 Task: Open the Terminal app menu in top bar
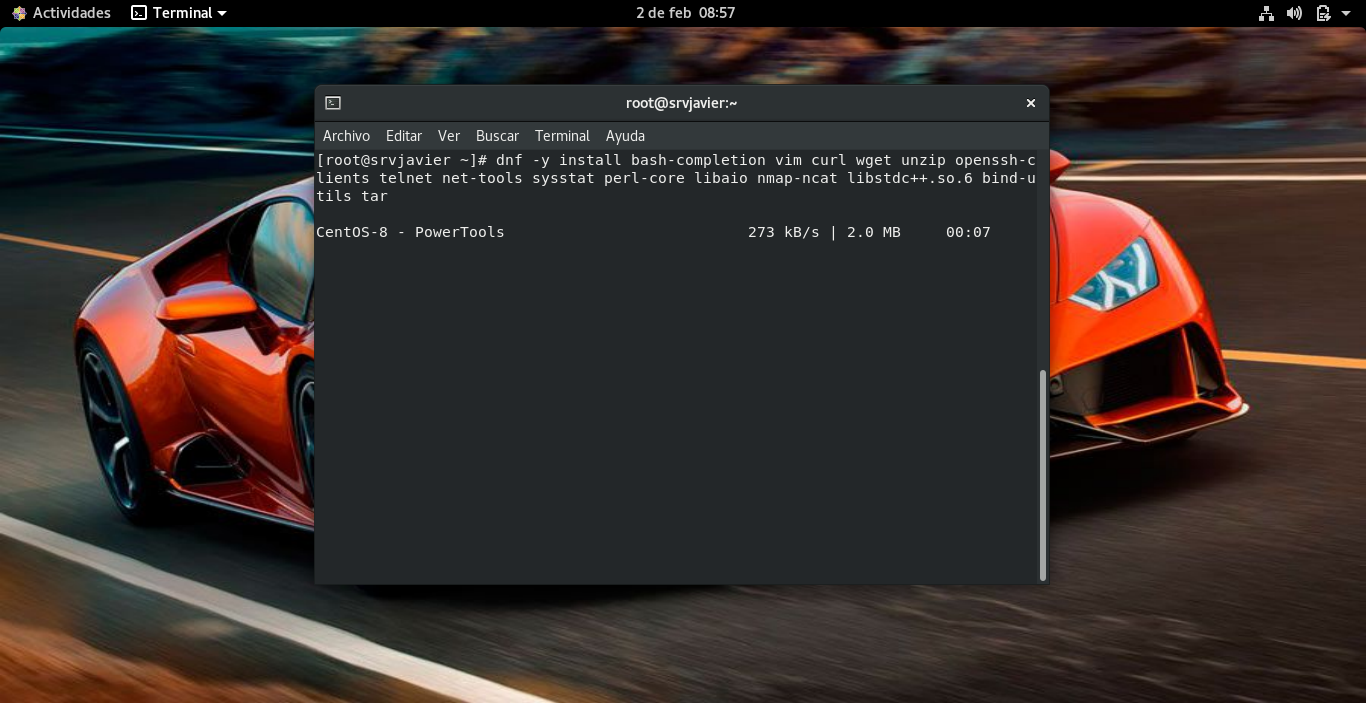(x=179, y=13)
